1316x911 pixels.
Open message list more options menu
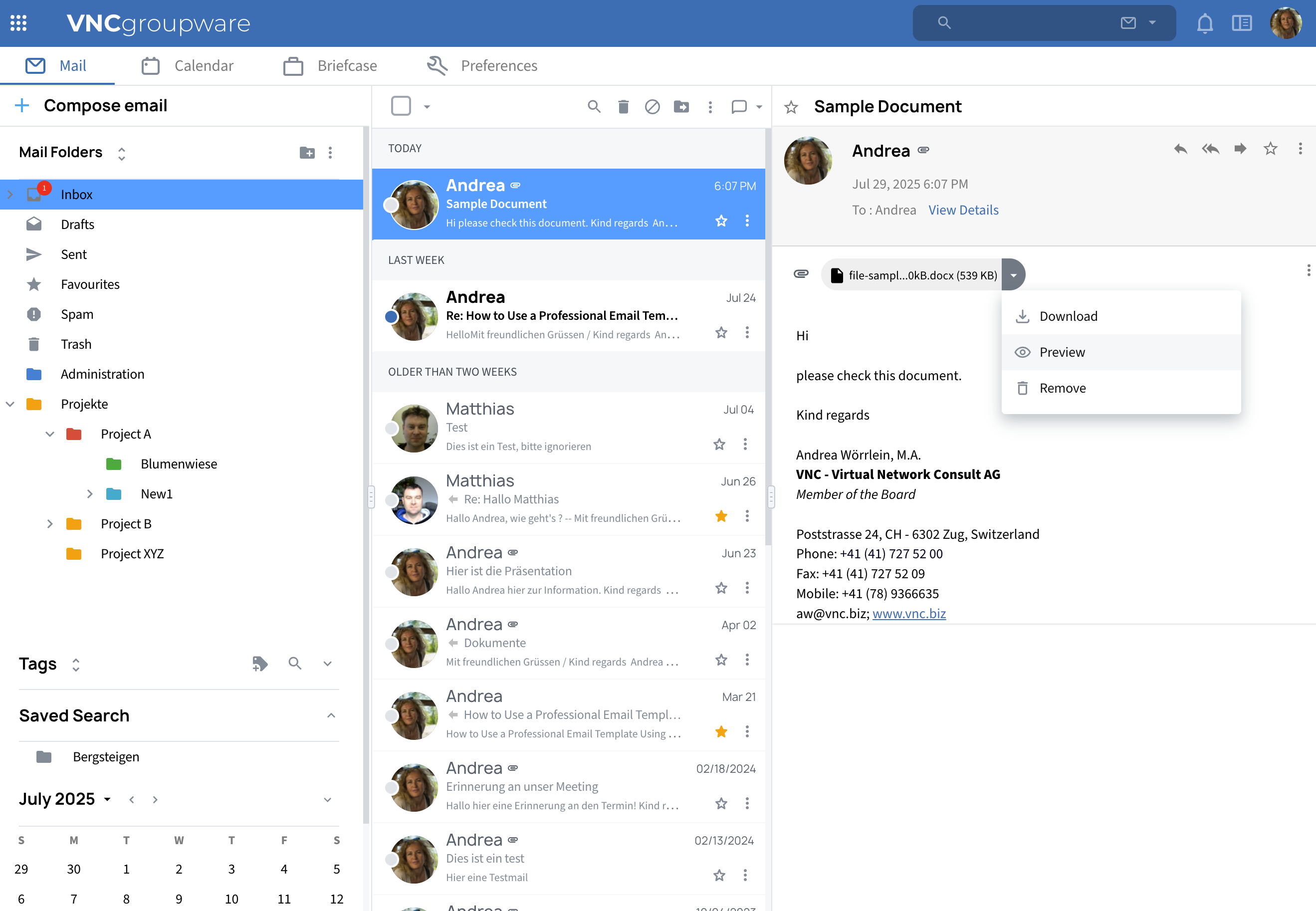tap(710, 107)
